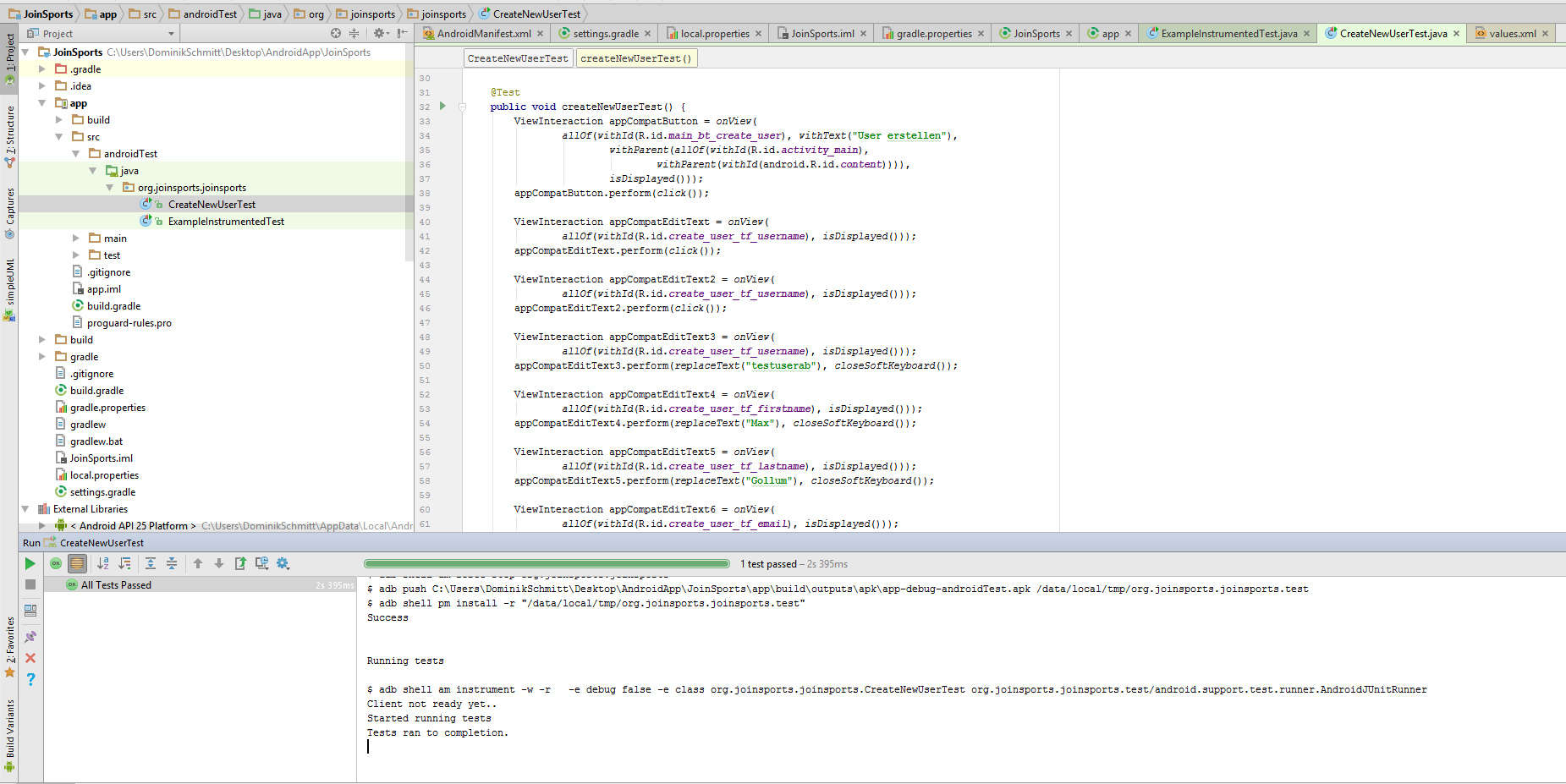Screen dimensions: 1566x784
Task: Expand the main folder
Action: [76, 238]
